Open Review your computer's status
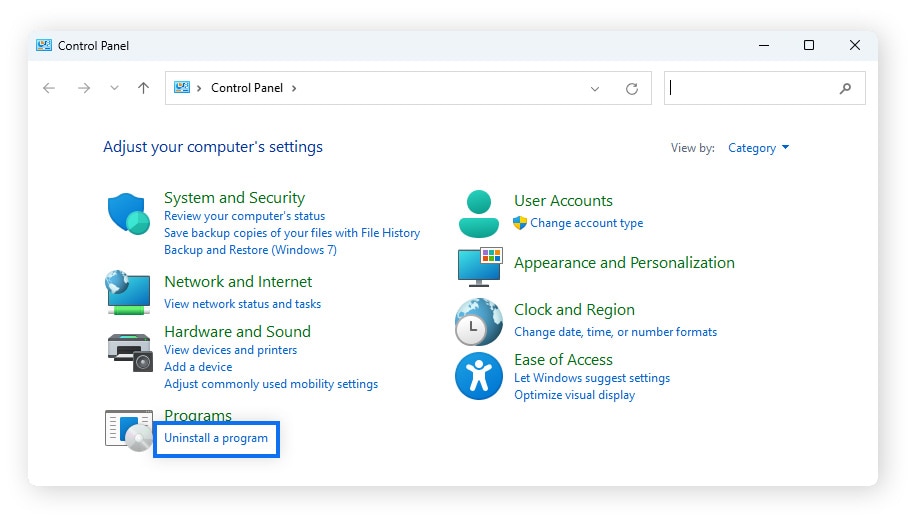Screen dimensions: 910x515 coord(244,216)
